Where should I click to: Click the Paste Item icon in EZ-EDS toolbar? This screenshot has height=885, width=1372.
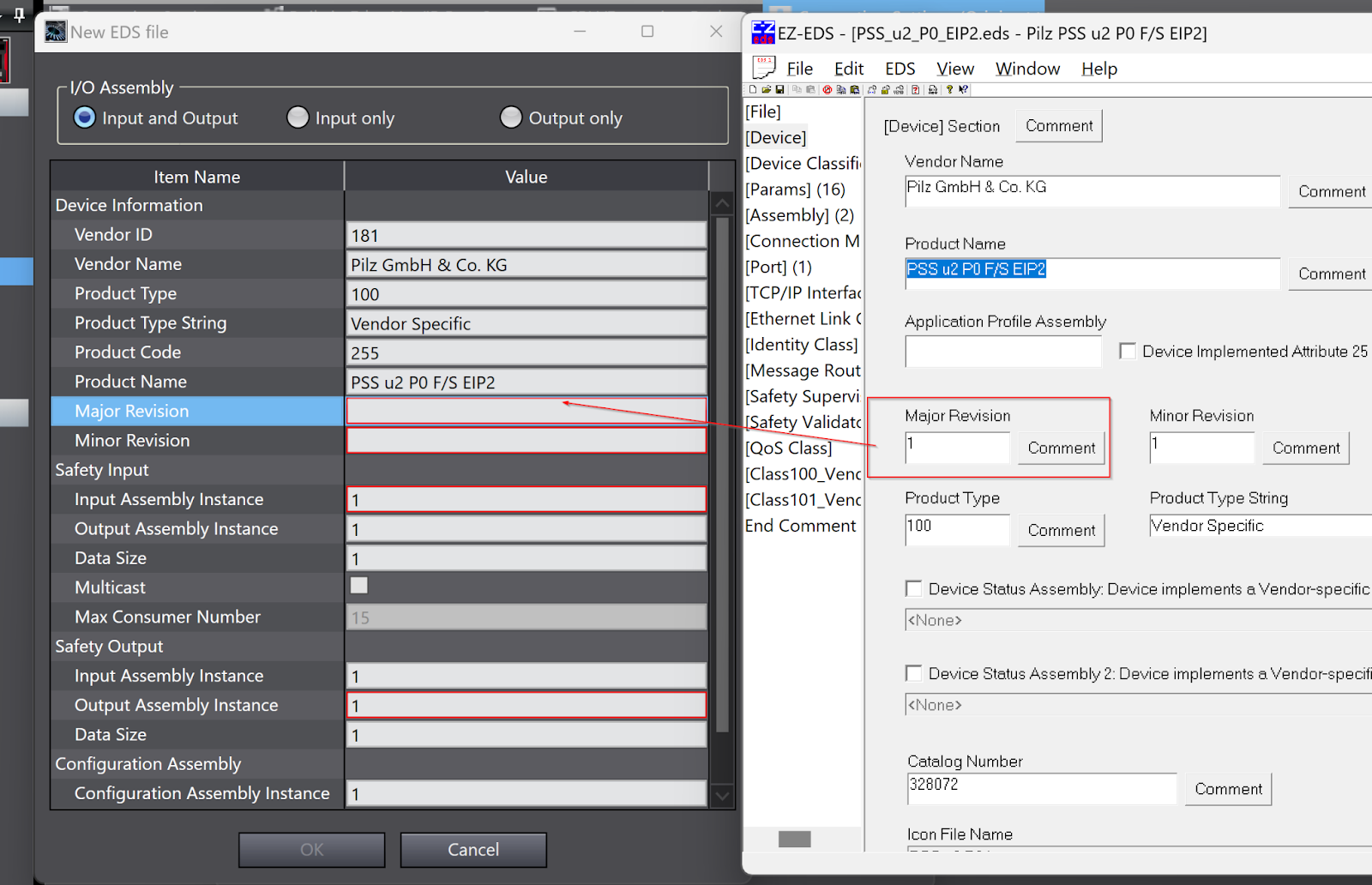pos(855,89)
